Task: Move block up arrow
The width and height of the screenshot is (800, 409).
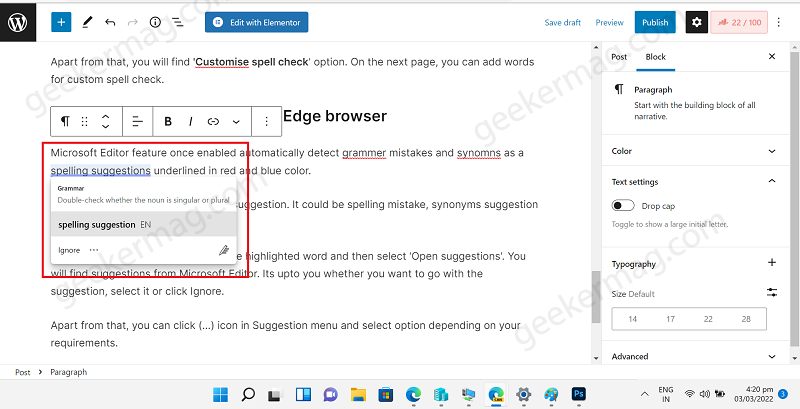Action: point(106,116)
